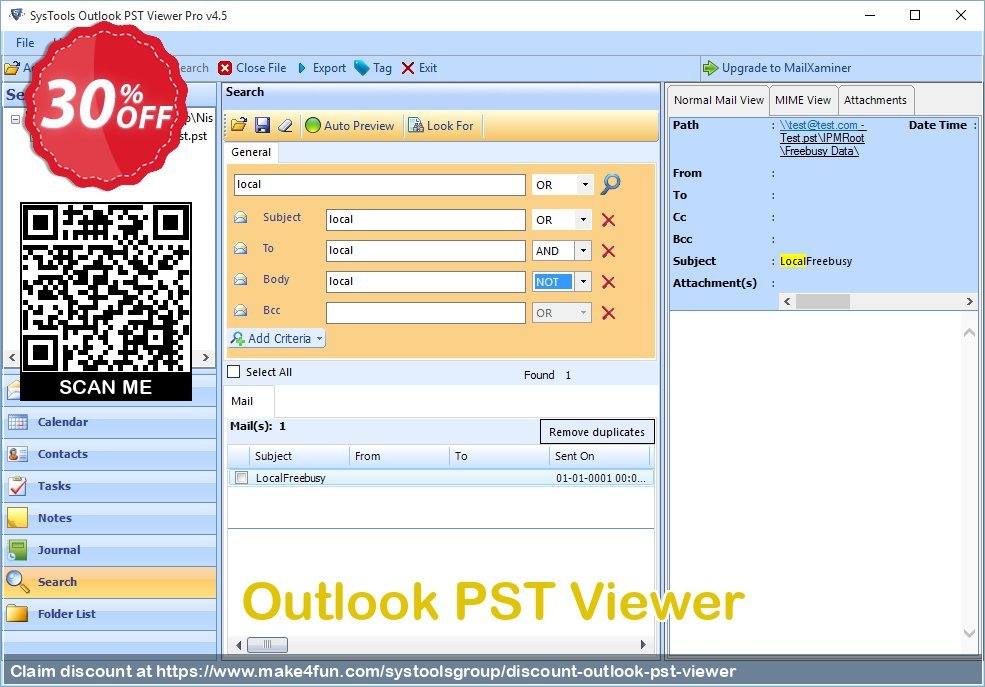Click the Search magnifier icon in sidebar
This screenshot has height=687, width=985.
[18, 582]
